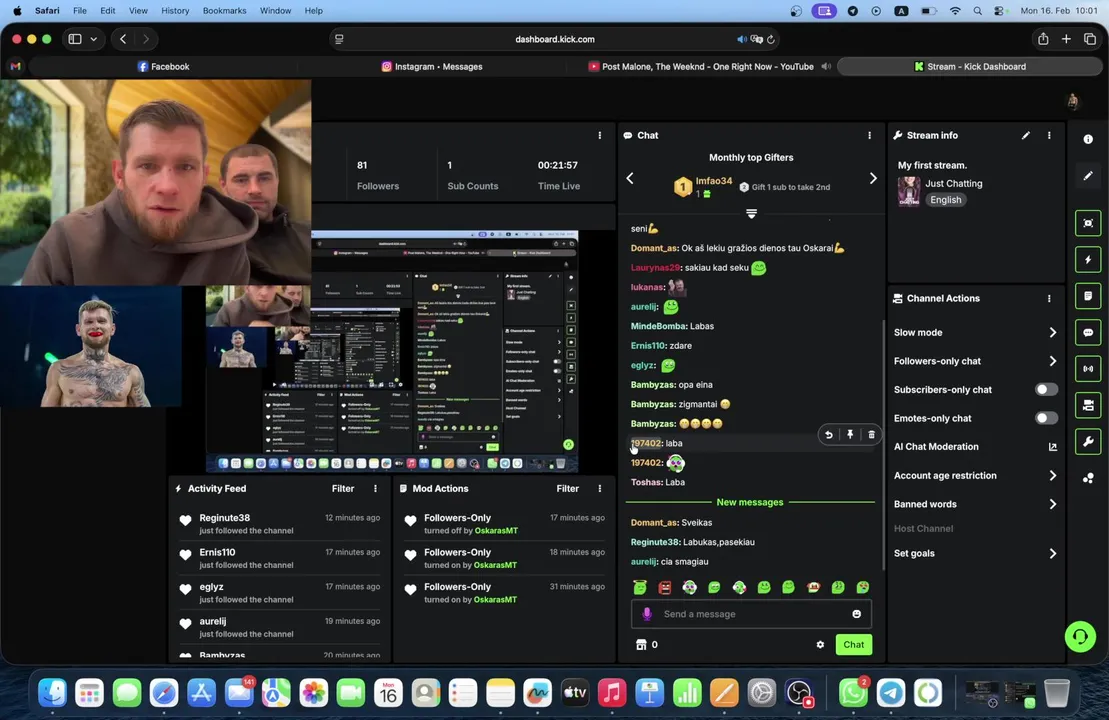Click English language tag
Viewport: 1109px width, 720px height.
click(x=946, y=200)
